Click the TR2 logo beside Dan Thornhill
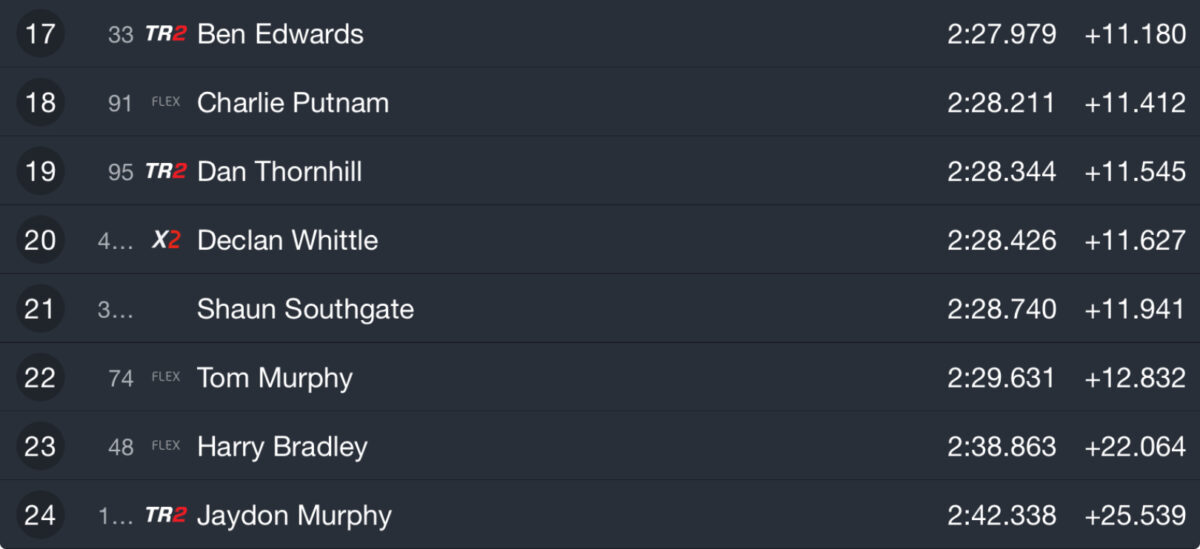 click(165, 171)
